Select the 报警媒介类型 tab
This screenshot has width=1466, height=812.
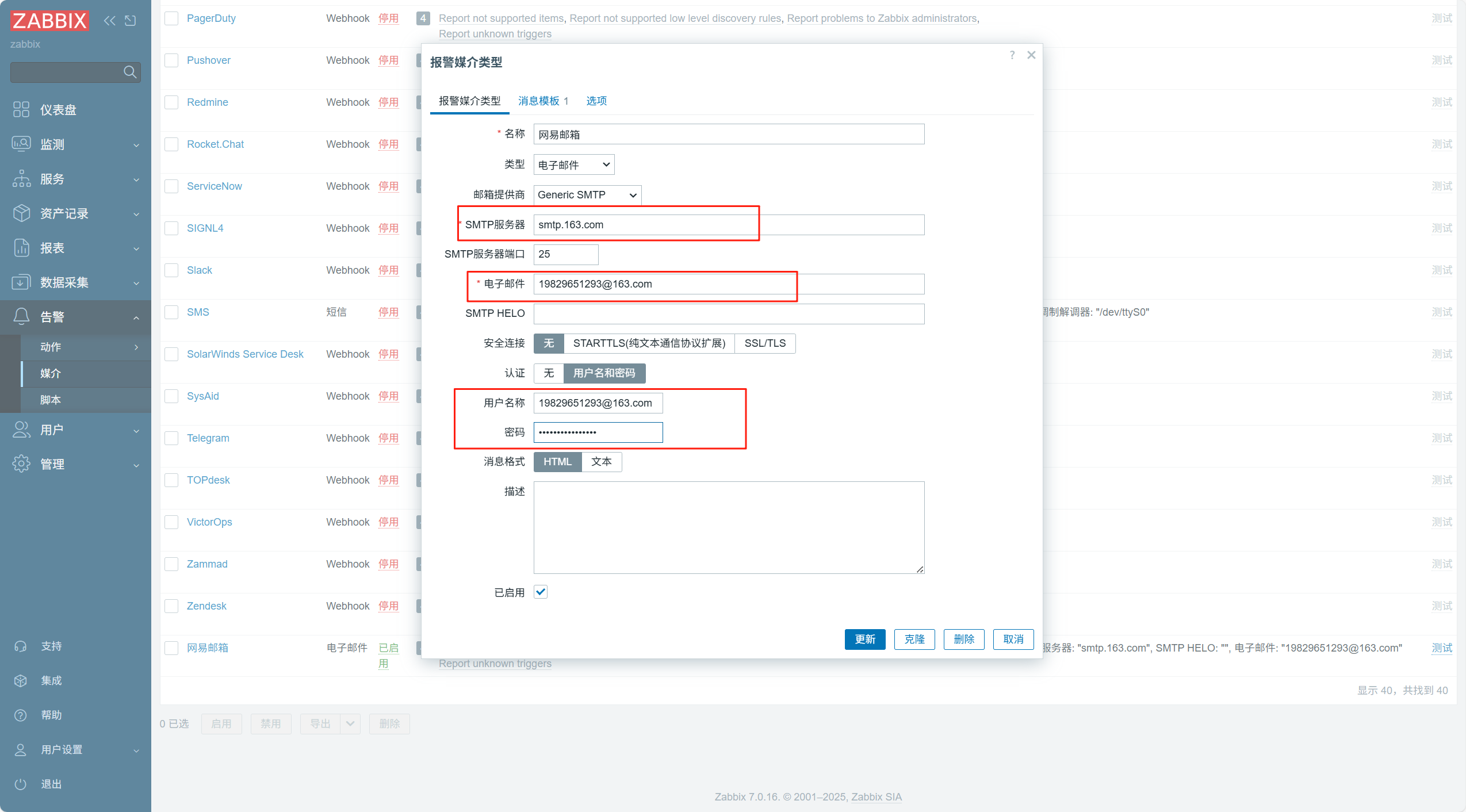pyautogui.click(x=469, y=101)
